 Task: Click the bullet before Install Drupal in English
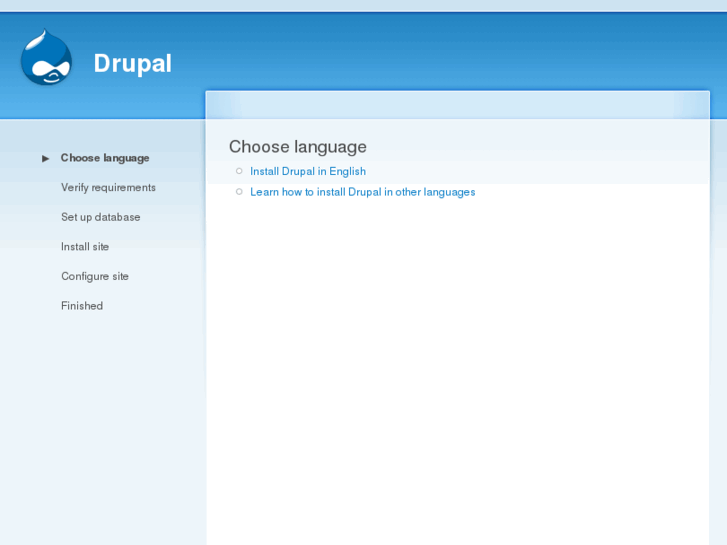239,171
